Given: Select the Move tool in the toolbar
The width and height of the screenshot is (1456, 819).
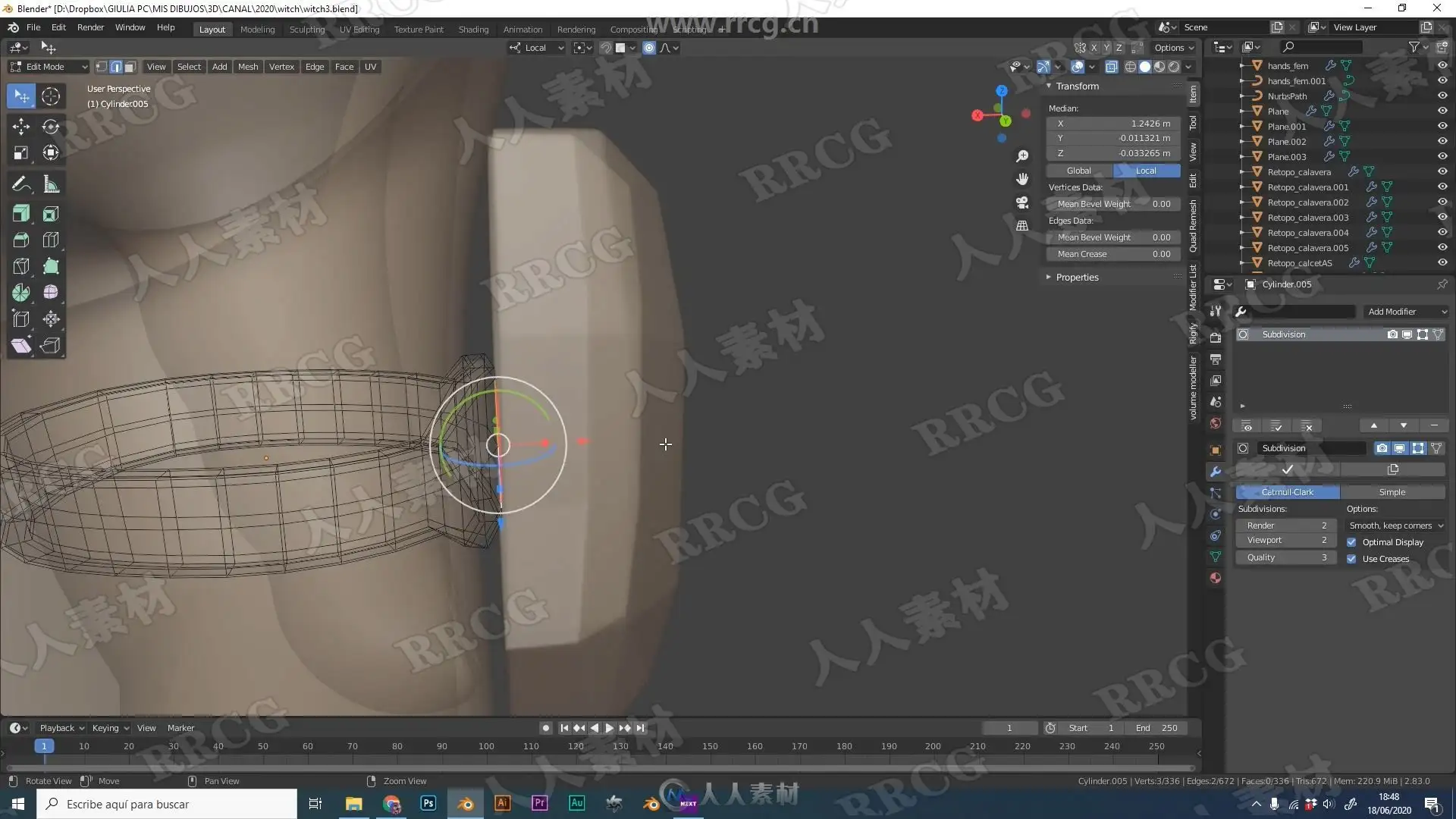Looking at the screenshot, I should pyautogui.click(x=21, y=126).
